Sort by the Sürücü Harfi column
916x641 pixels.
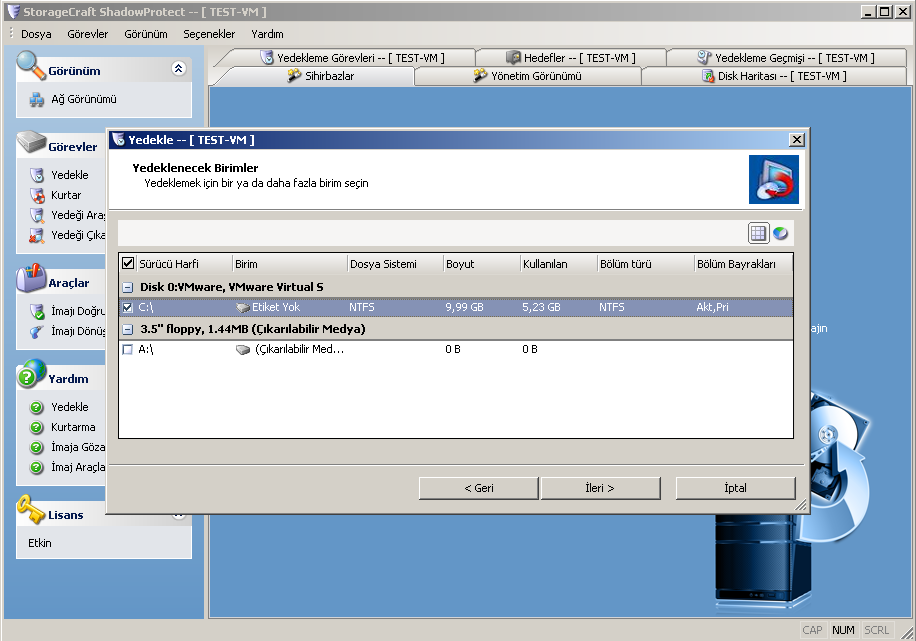[x=184, y=264]
